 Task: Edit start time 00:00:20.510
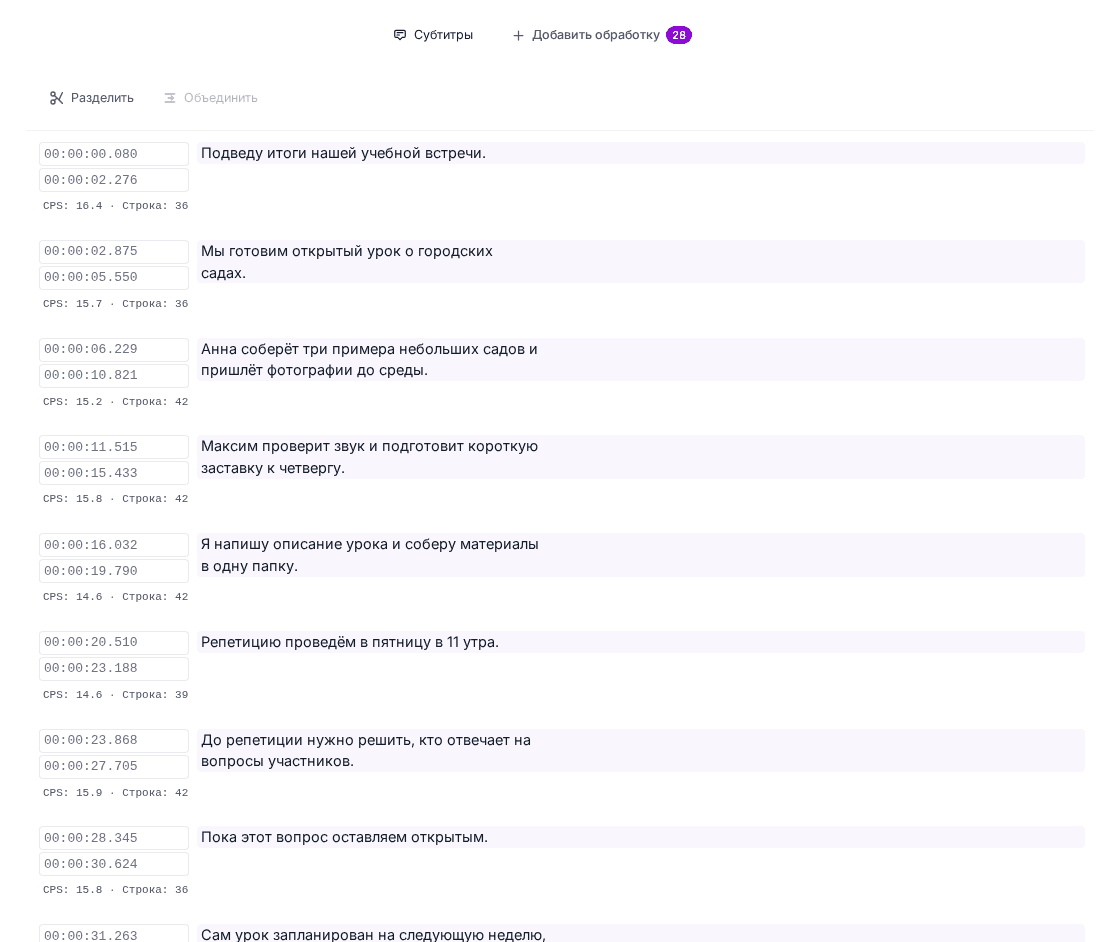click(114, 642)
